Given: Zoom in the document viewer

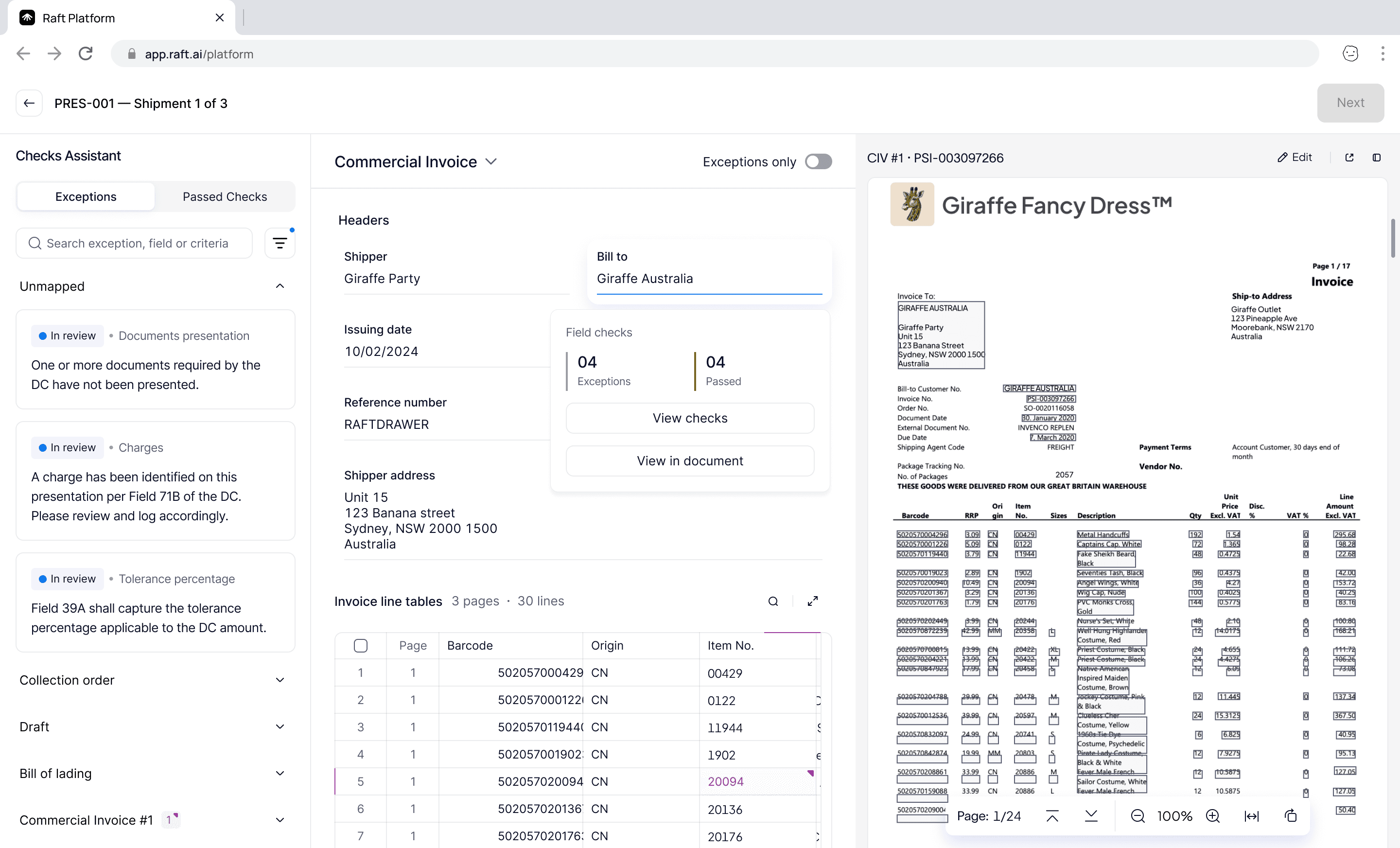Looking at the screenshot, I should click(1213, 816).
